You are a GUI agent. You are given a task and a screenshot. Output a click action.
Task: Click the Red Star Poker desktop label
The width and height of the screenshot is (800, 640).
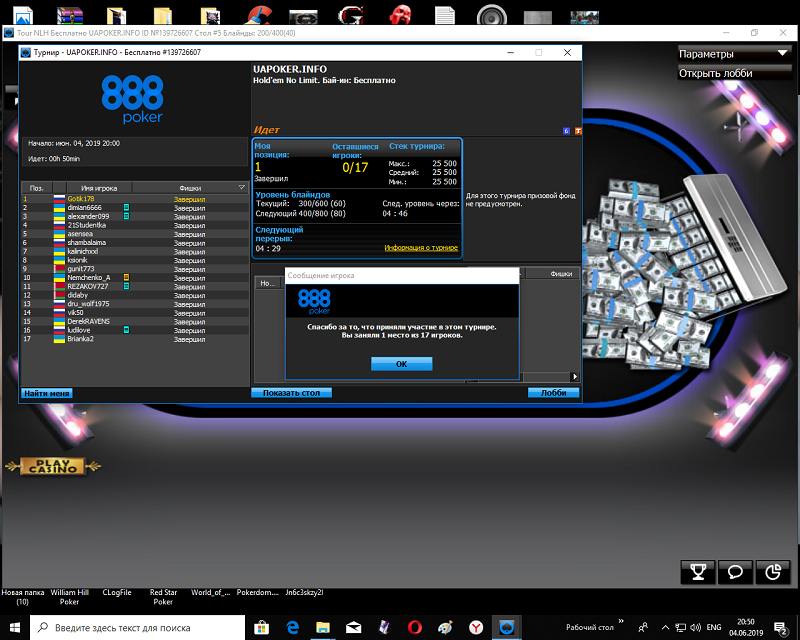coord(163,597)
